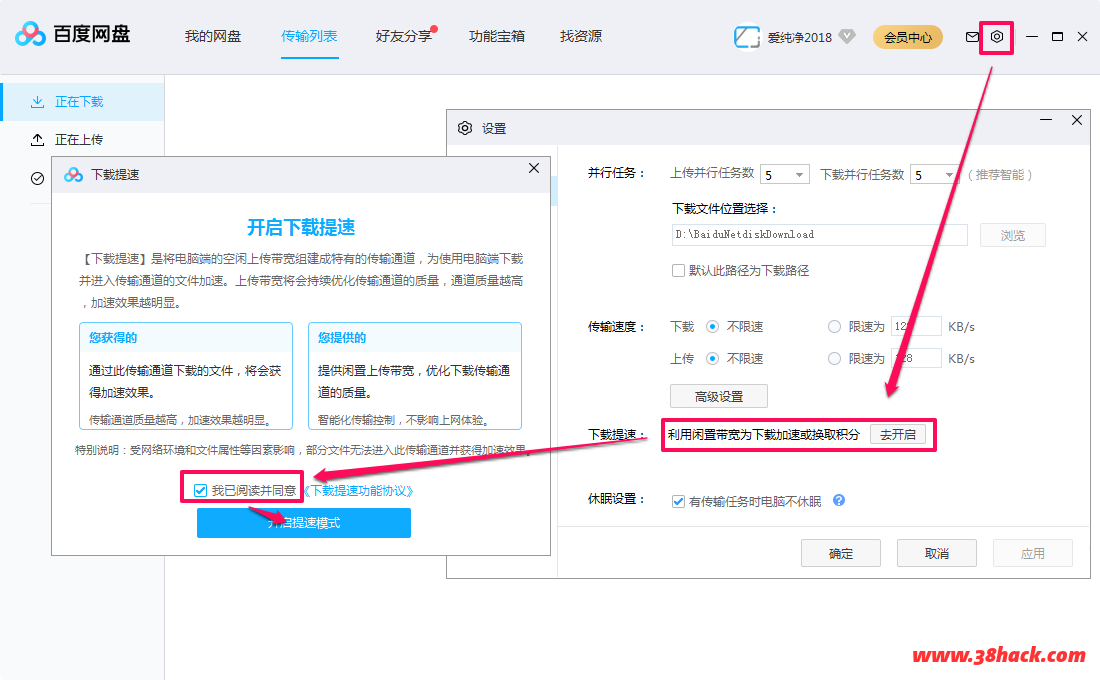Toggle 我已阅读并同意 checkbox
The width and height of the screenshot is (1100, 680).
pyautogui.click(x=201, y=490)
